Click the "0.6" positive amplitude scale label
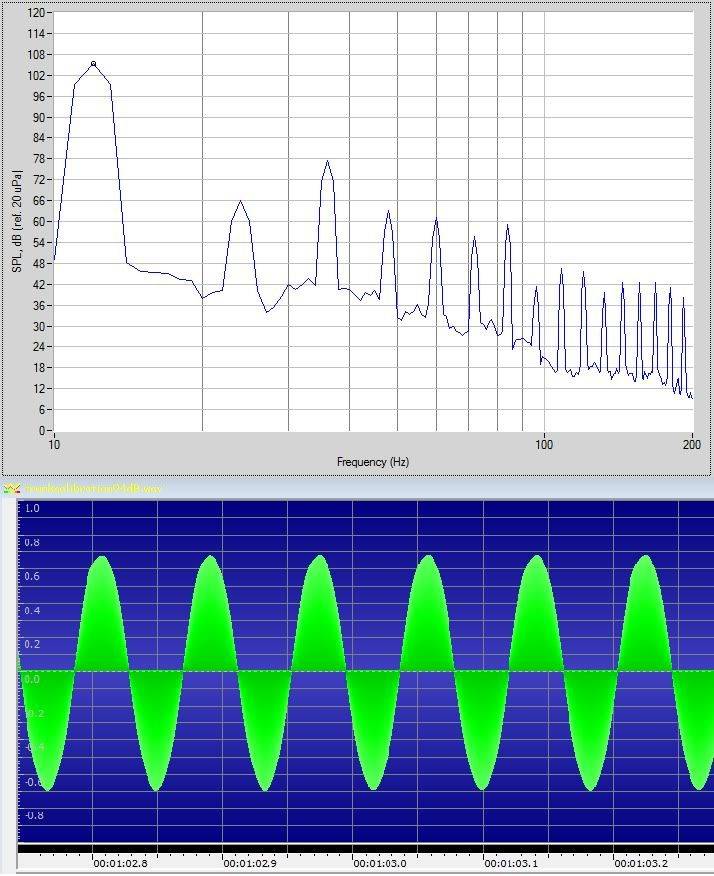714x876 pixels. (x=32, y=577)
